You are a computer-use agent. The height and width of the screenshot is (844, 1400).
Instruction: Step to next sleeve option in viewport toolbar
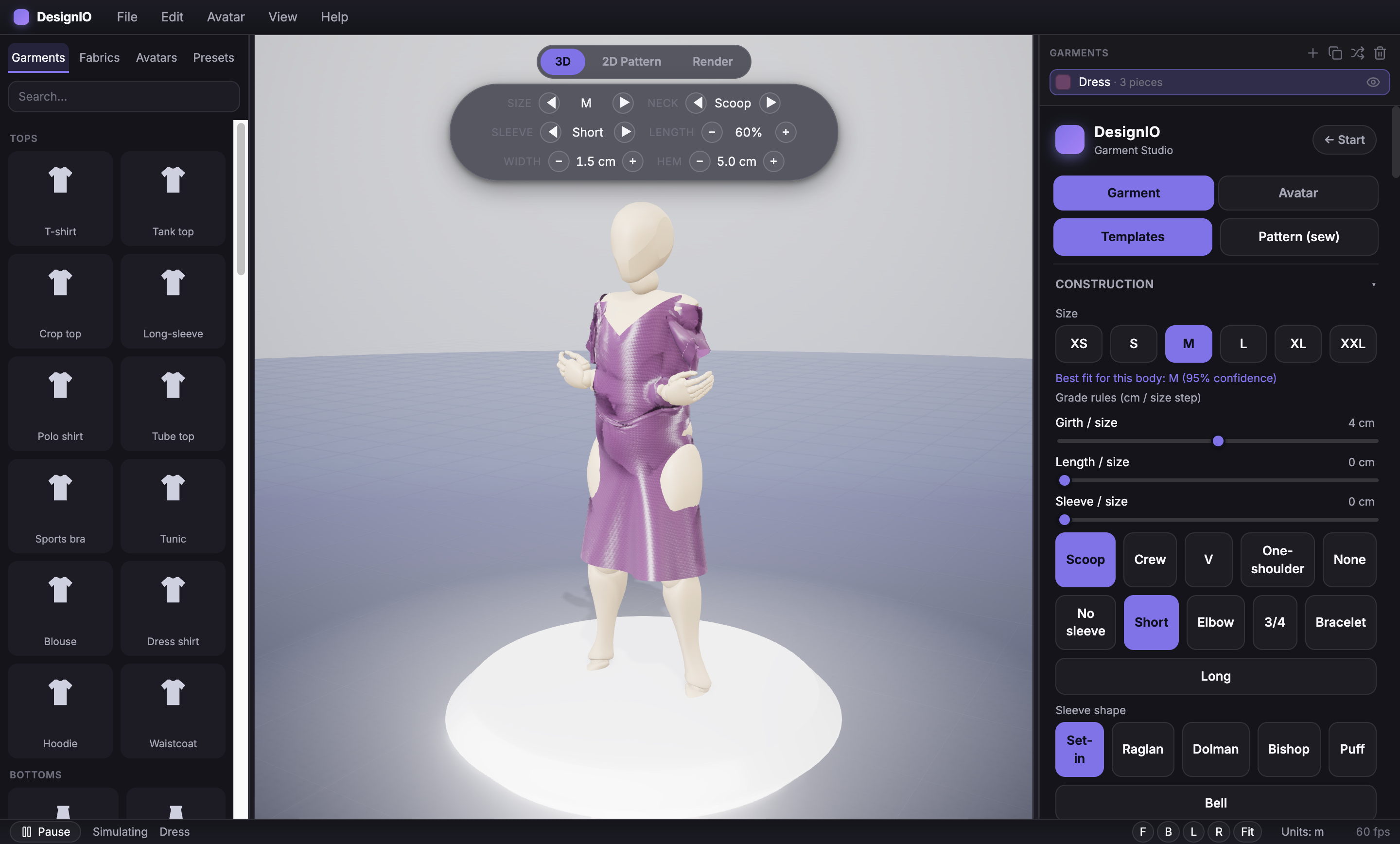click(625, 132)
